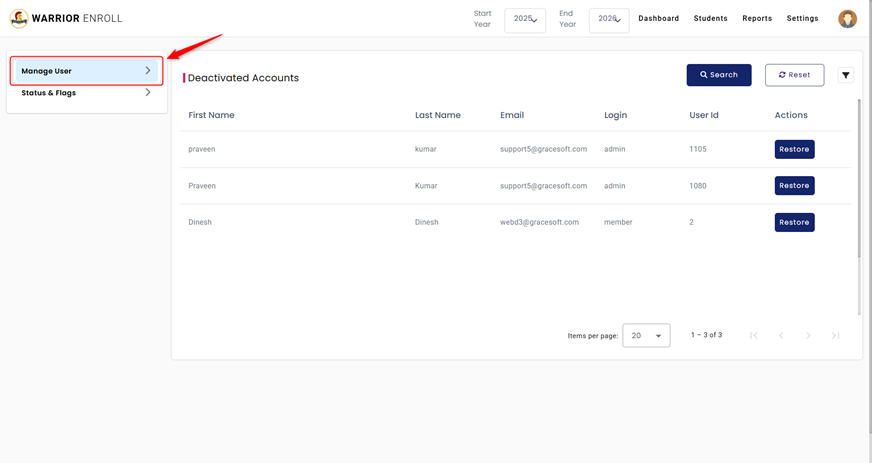Go to the first page of results
872x463 pixels.
tap(754, 335)
